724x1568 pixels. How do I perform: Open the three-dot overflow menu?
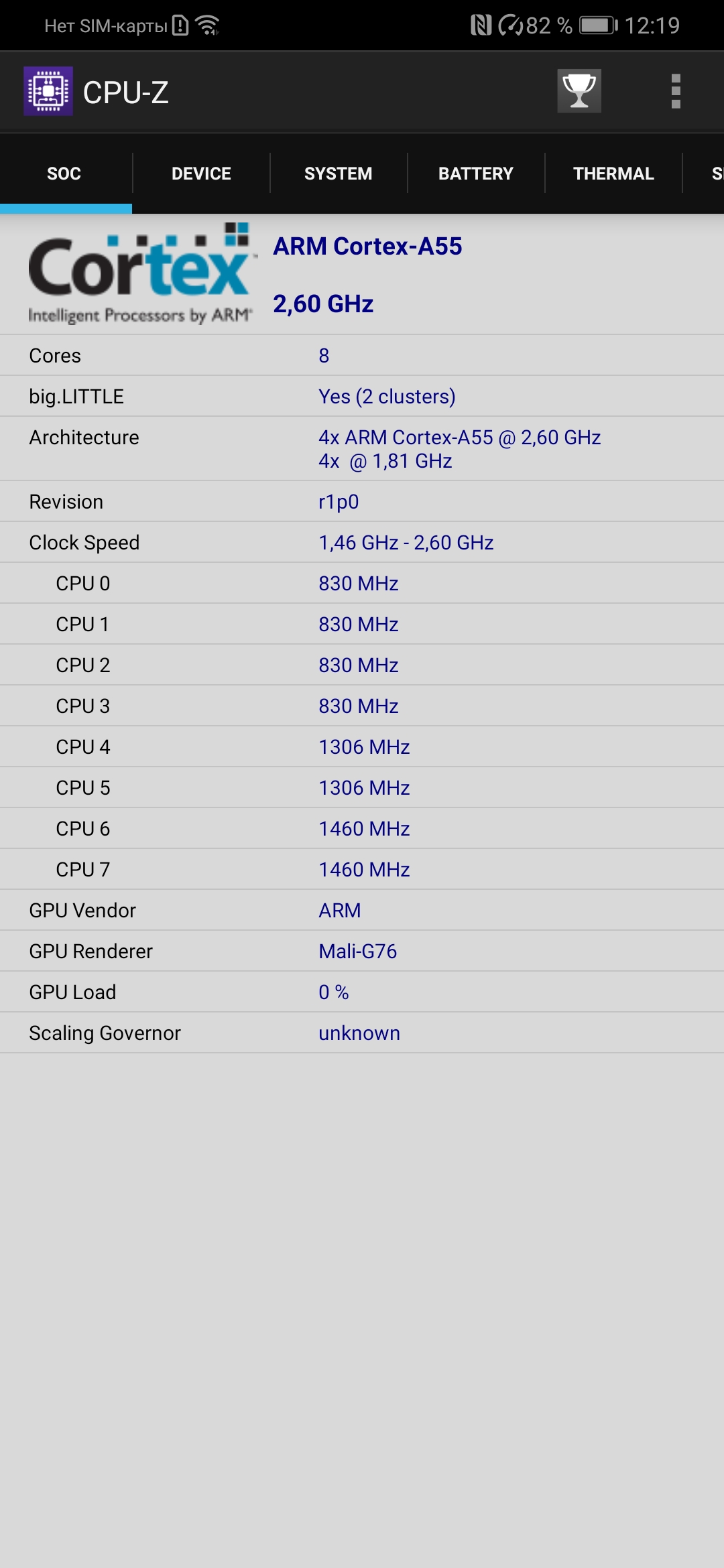(676, 91)
